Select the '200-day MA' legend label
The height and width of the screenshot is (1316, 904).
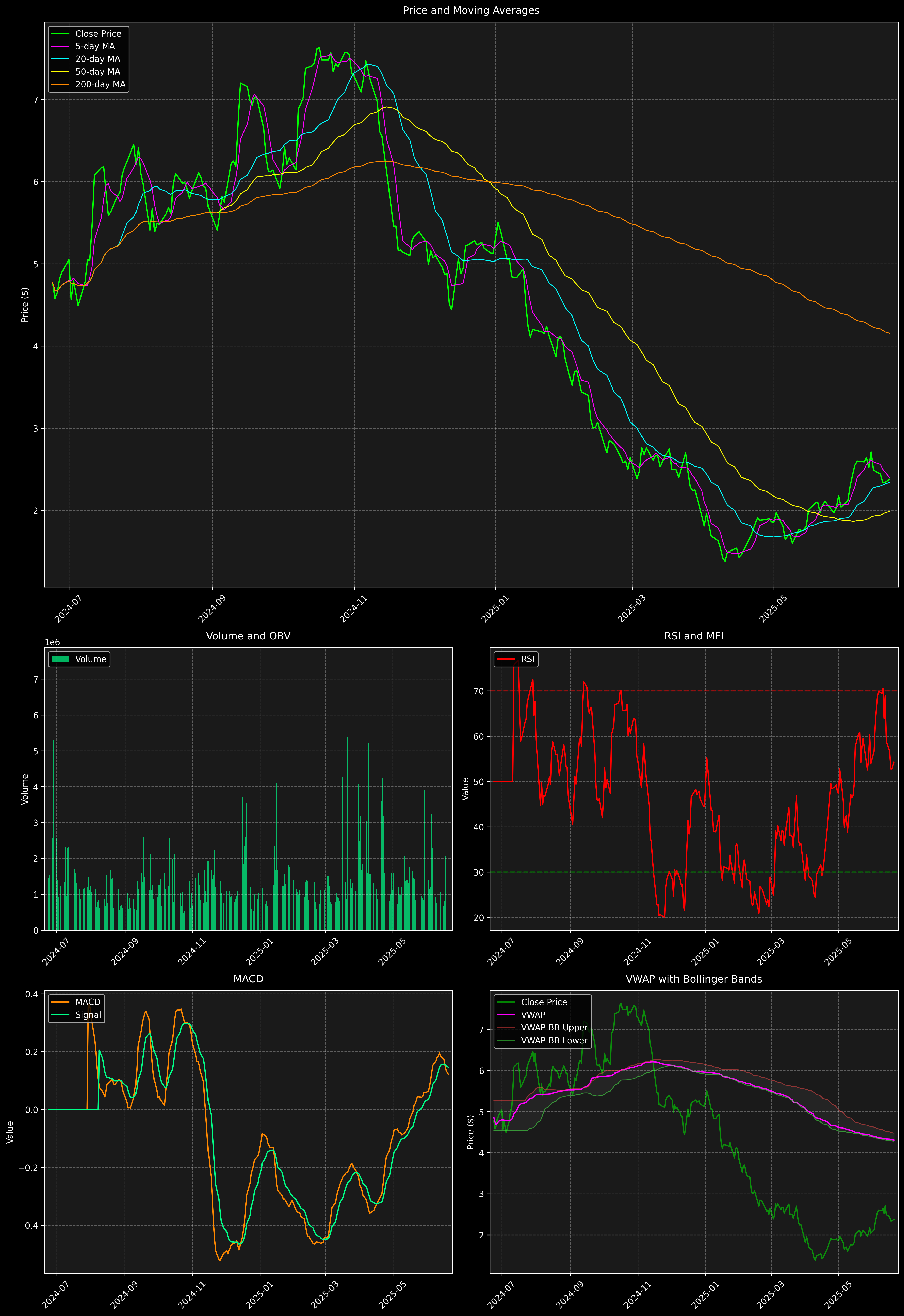point(100,84)
